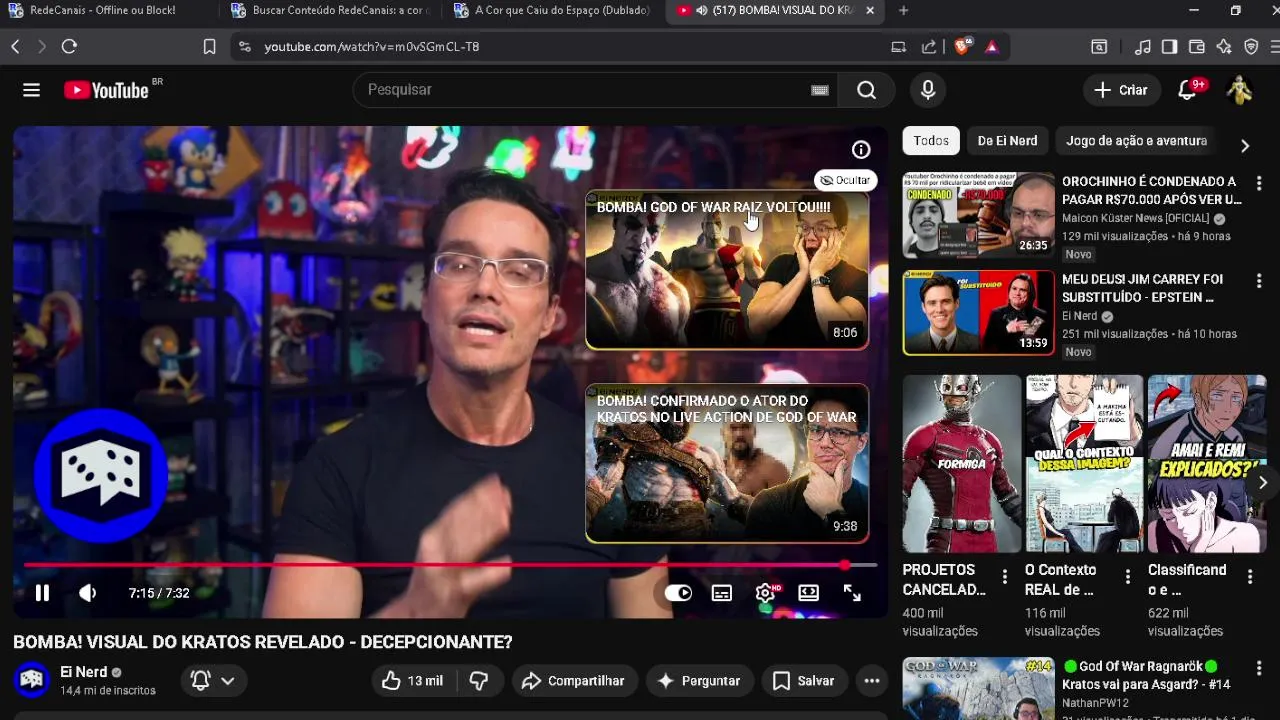Open the 'PROJETOS CANCELAD...' Shorts thumbnail
This screenshot has height=720, width=1280.
[961, 464]
